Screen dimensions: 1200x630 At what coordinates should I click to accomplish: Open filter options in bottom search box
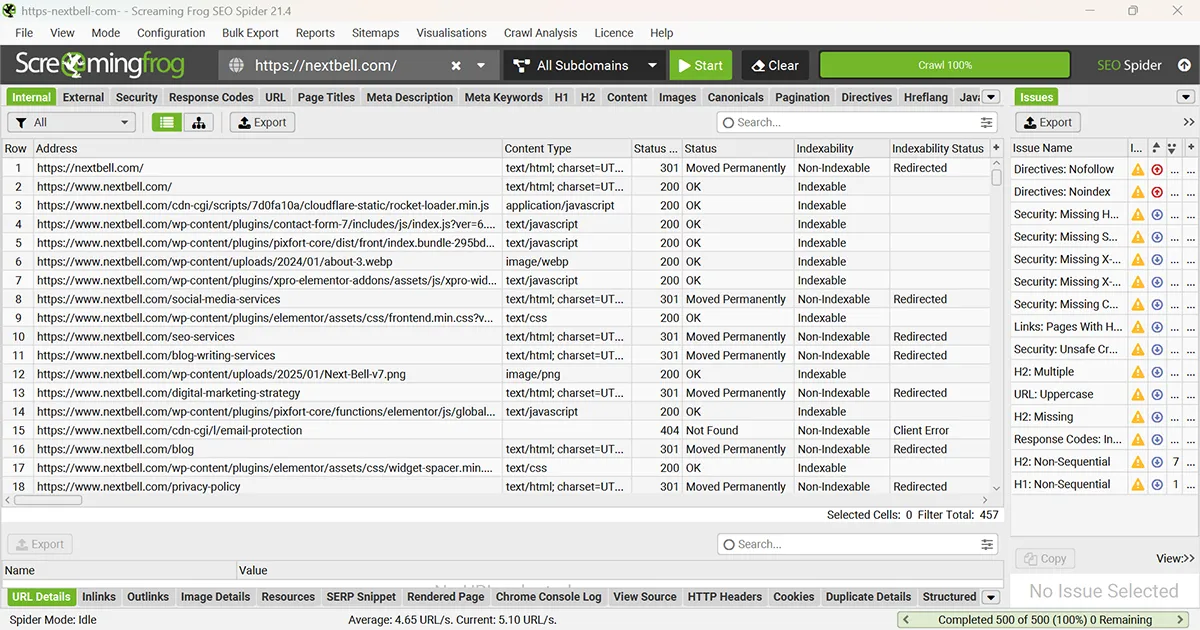pos(987,544)
